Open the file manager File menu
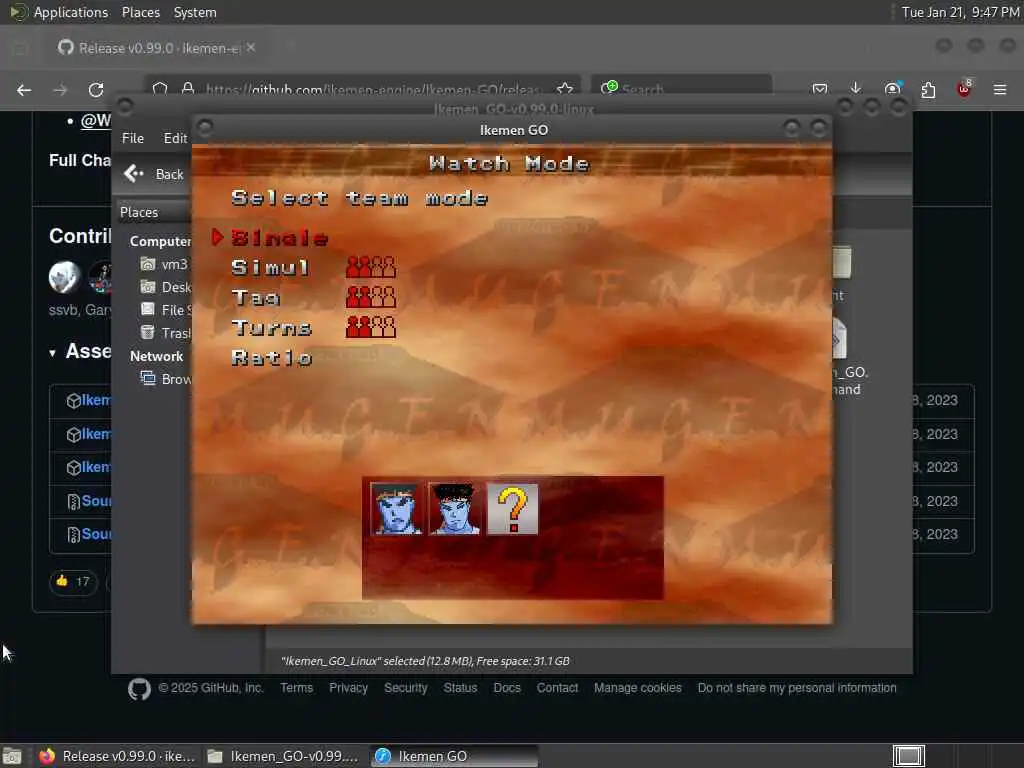Image resolution: width=1024 pixels, height=768 pixels. tap(133, 138)
